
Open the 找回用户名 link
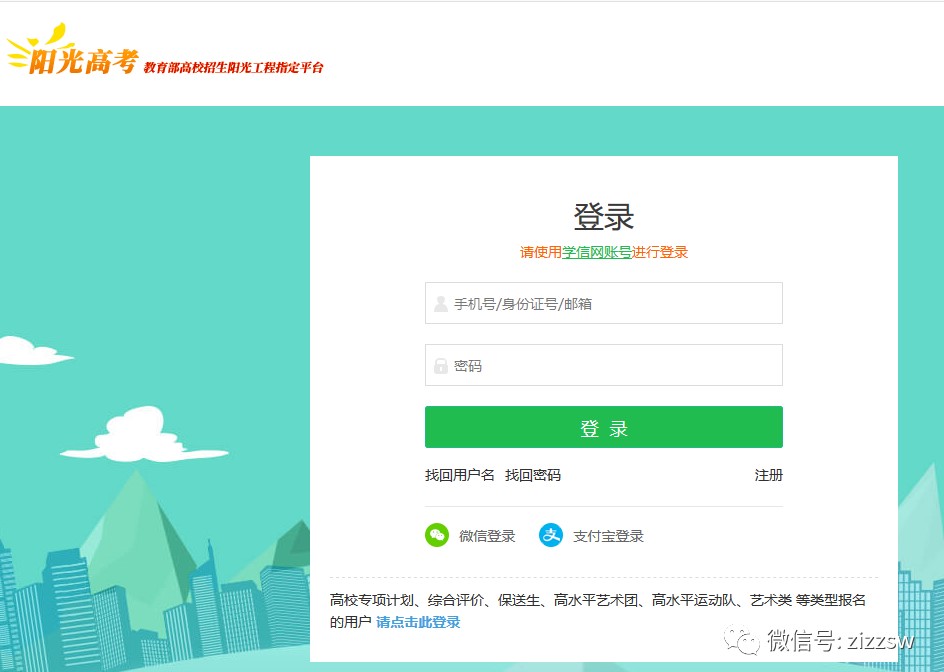[459, 476]
